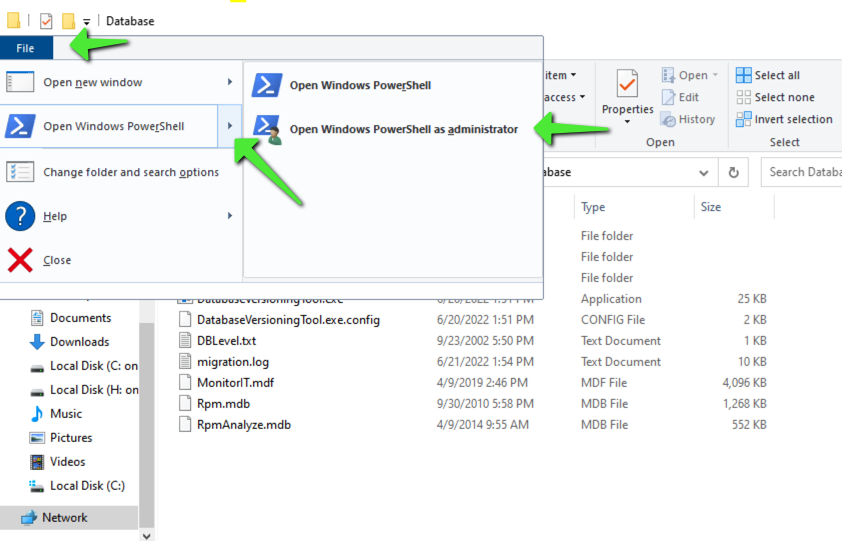Select Open new window menu entry

click(x=121, y=82)
